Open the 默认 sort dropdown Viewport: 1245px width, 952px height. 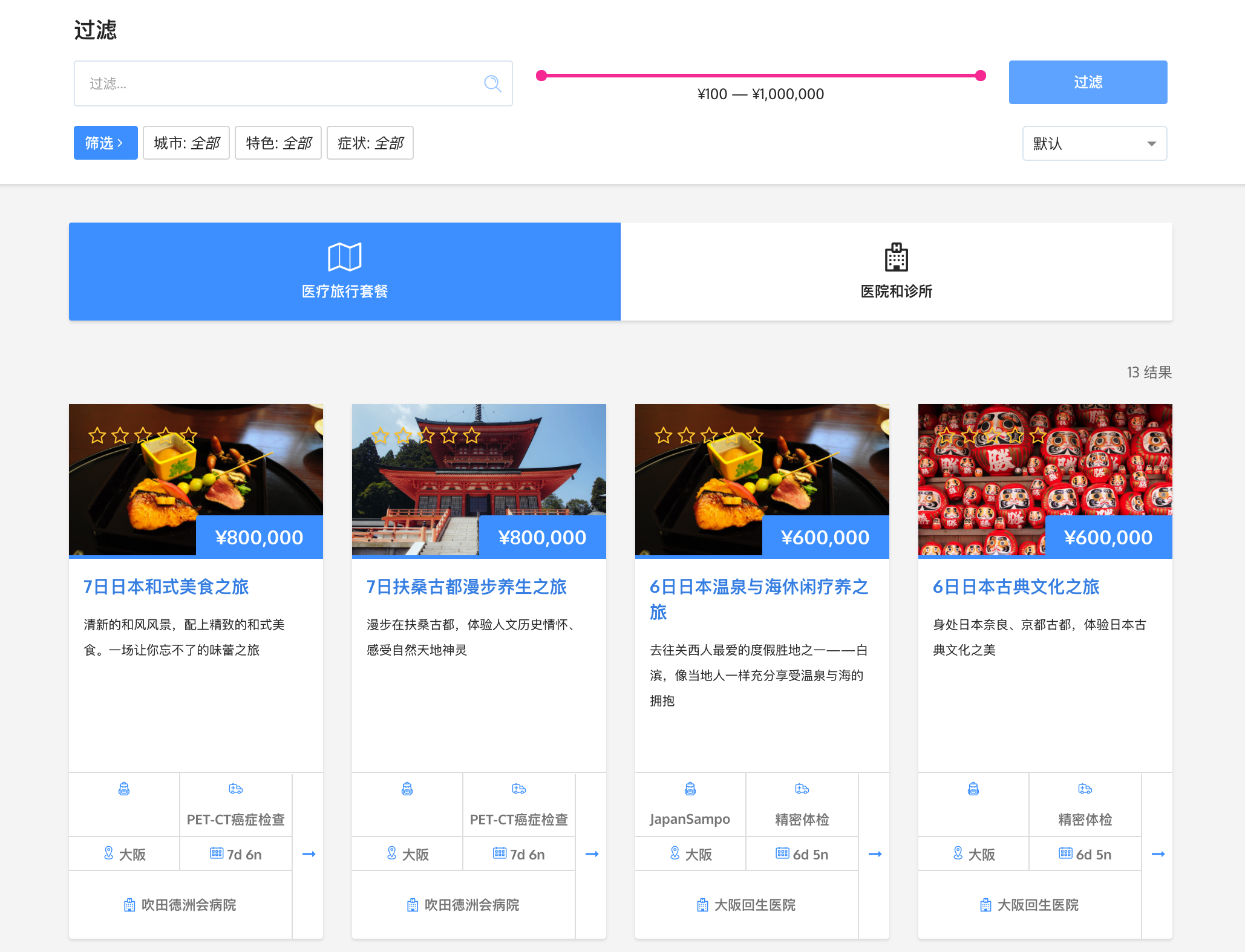(x=1094, y=143)
